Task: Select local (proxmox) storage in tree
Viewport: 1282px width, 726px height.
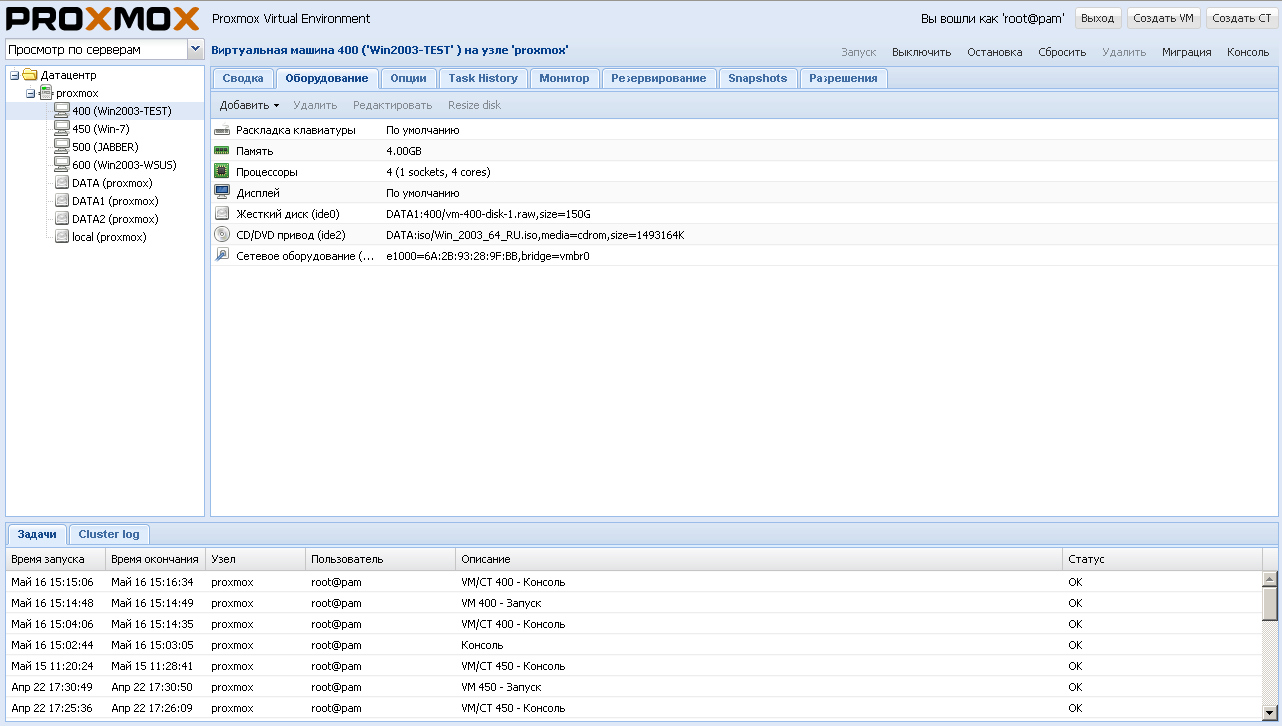Action: coord(109,237)
